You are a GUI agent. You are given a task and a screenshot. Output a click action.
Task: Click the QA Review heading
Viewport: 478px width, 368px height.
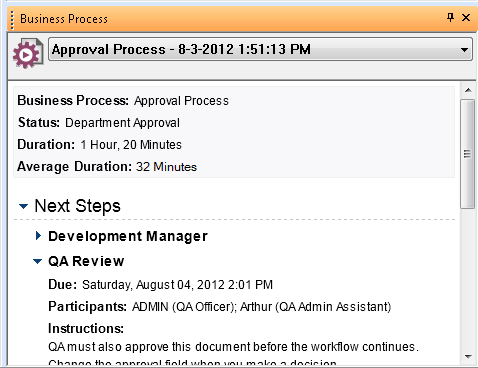86,261
